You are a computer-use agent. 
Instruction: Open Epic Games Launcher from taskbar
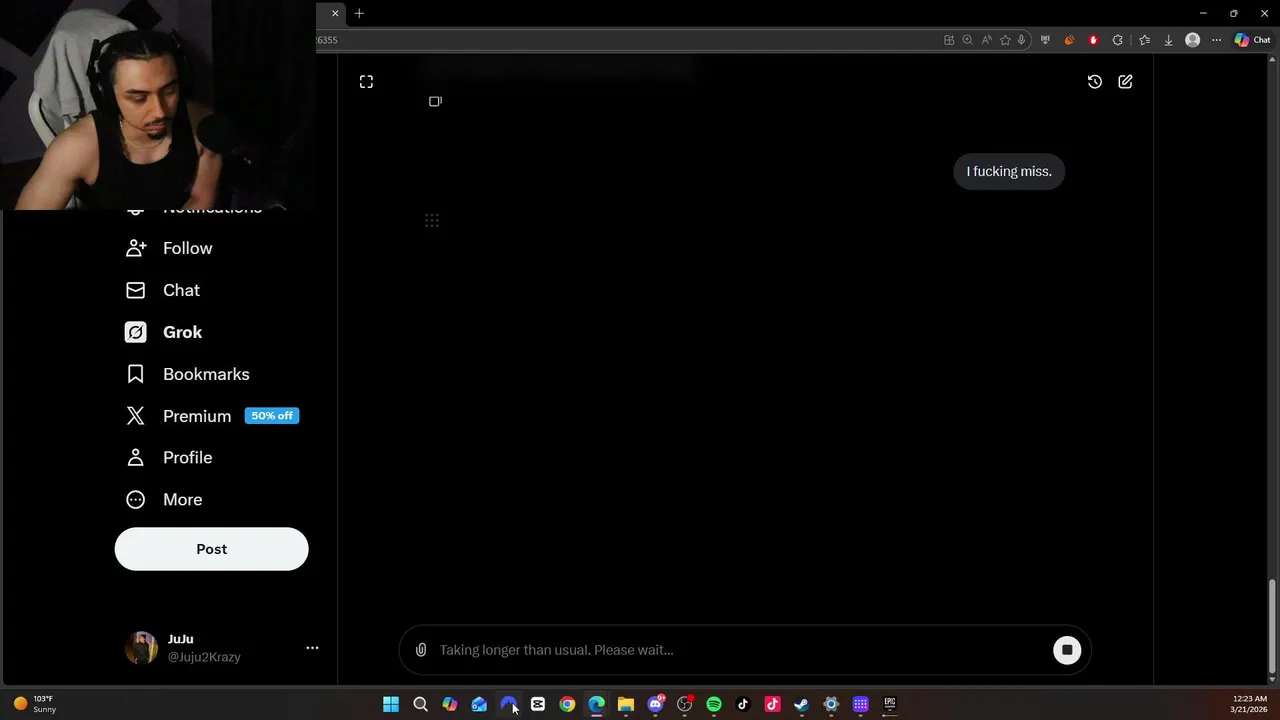[x=889, y=704]
